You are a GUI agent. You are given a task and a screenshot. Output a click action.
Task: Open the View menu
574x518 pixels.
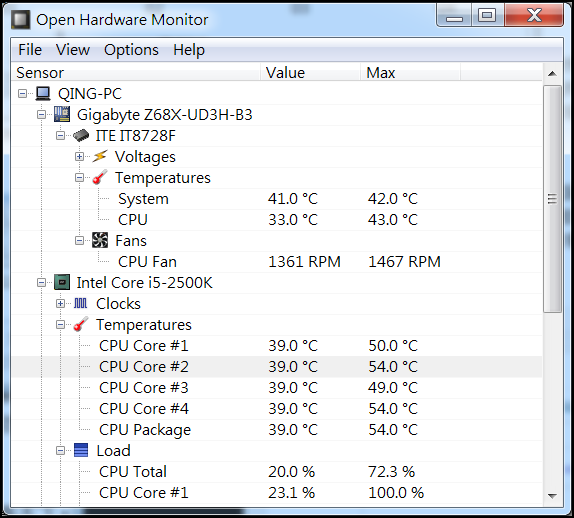[72, 50]
